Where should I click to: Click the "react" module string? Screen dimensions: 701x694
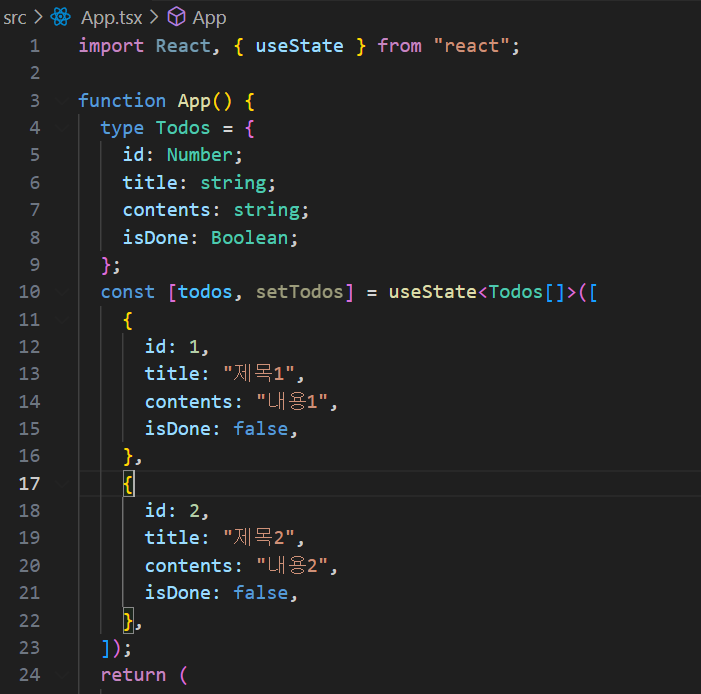[x=471, y=46]
